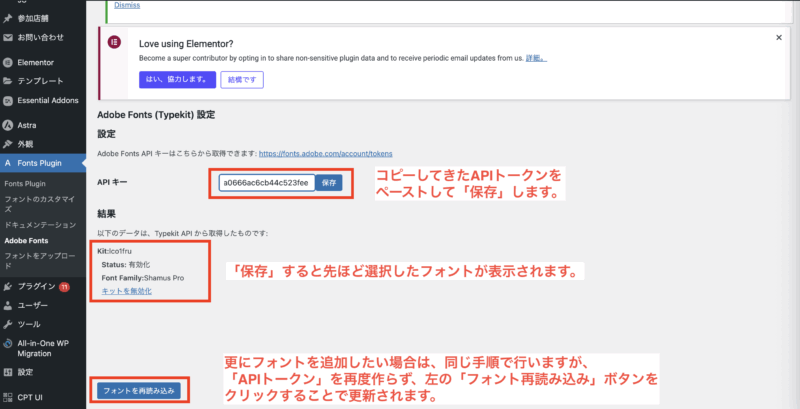This screenshot has height=409, width=800.
Task: Click the 詳細 link in notice
Action: [x=536, y=59]
